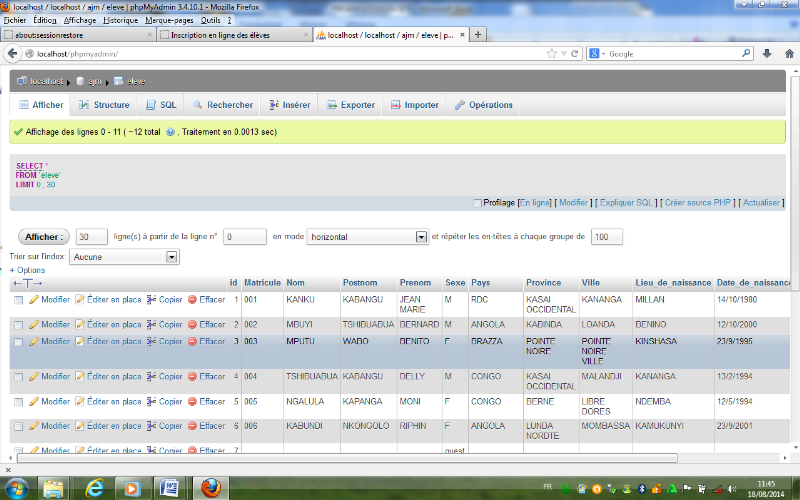Viewport: 800px width, 500px height.
Task: Open the display mode horizontal dropdown
Action: coord(367,237)
